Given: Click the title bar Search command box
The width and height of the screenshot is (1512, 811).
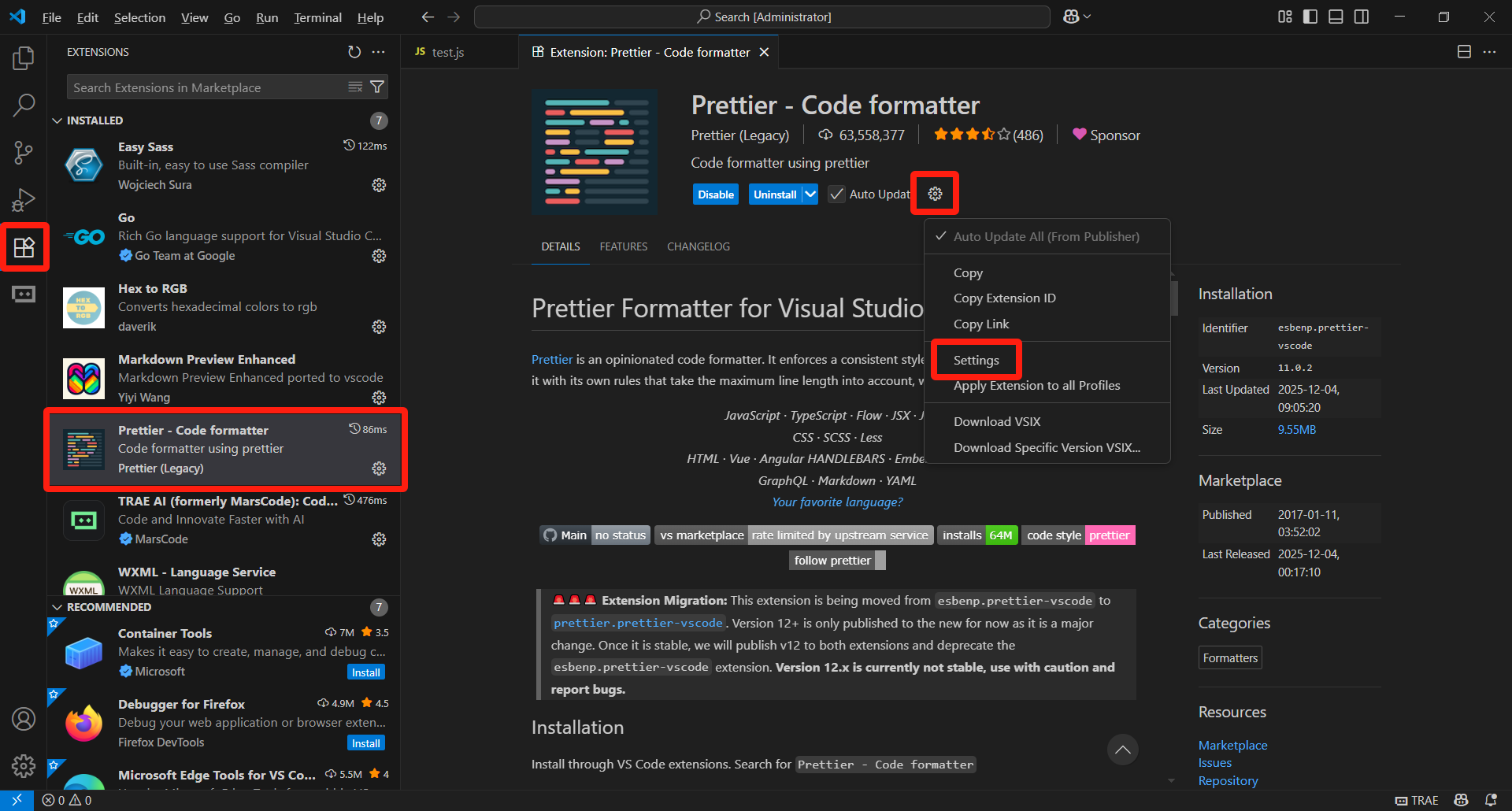Looking at the screenshot, I should pos(762,17).
